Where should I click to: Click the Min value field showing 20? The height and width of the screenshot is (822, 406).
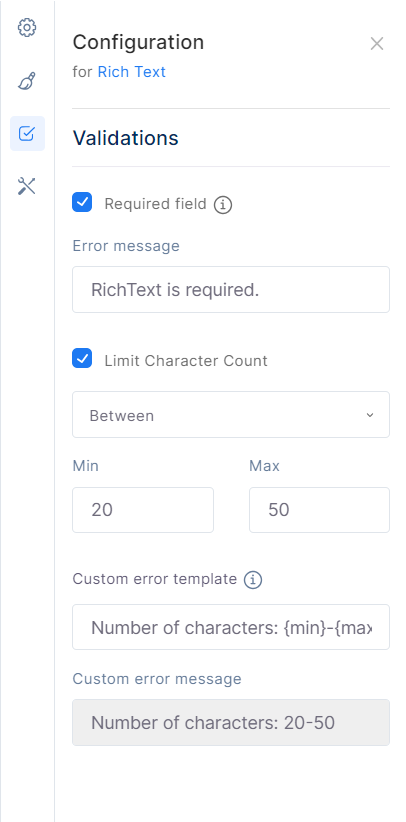(x=143, y=510)
